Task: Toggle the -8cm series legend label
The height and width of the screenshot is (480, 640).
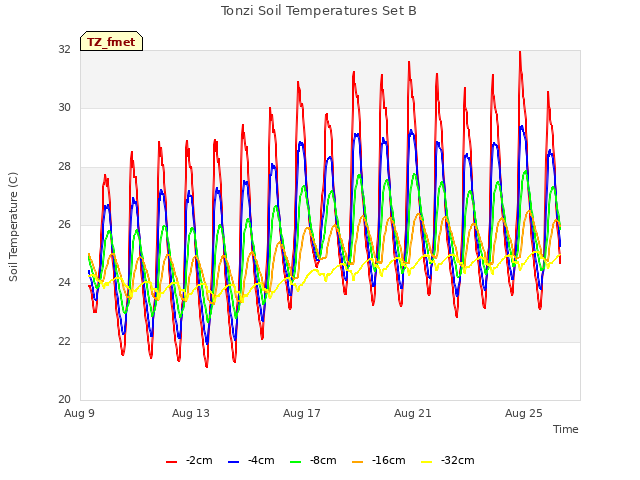Action: tap(323, 460)
